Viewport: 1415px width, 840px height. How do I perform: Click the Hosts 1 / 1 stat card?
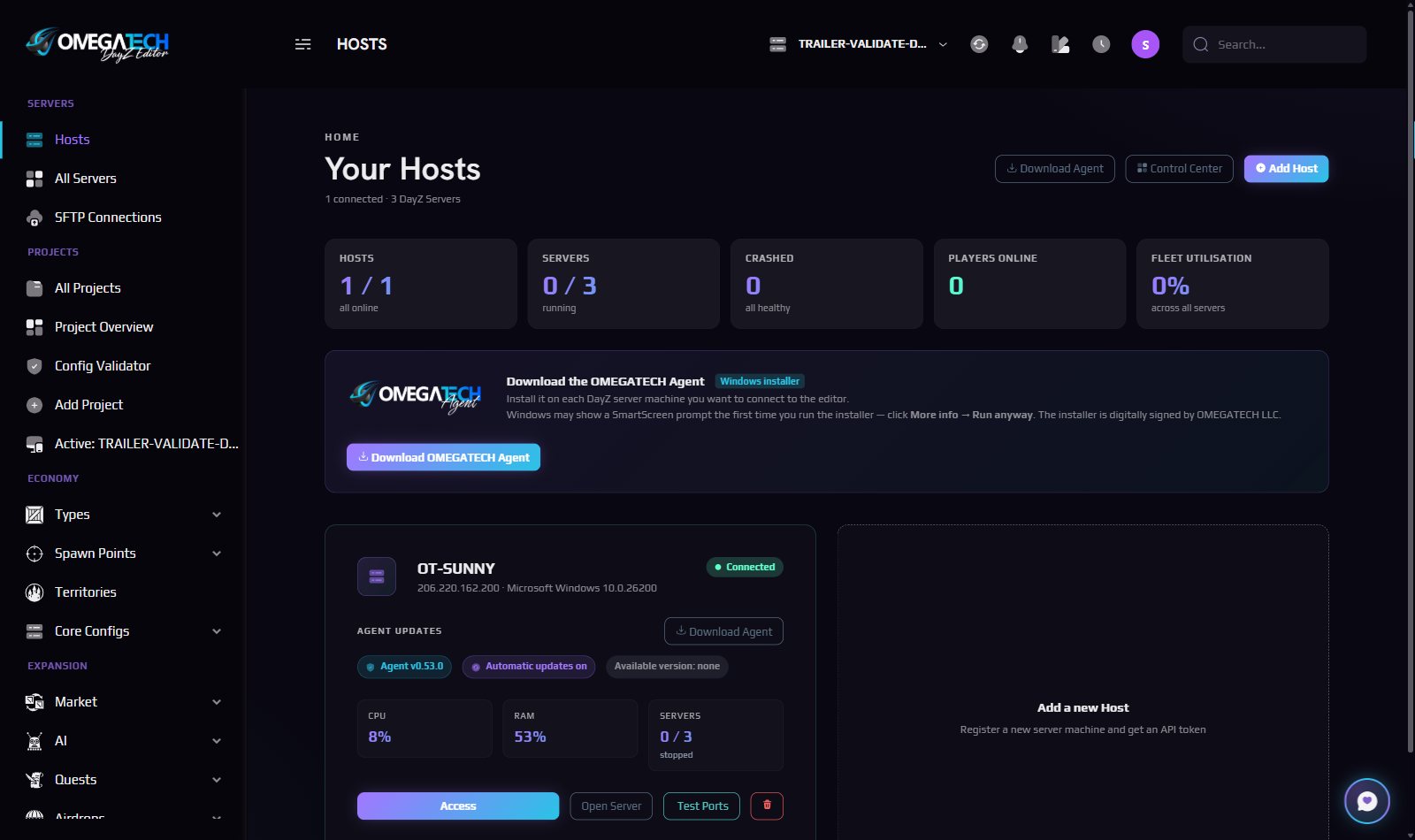click(421, 284)
